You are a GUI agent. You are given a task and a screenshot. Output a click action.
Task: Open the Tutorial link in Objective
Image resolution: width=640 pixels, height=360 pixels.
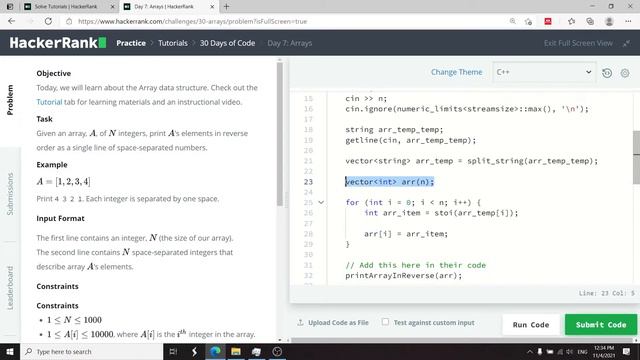49,102
